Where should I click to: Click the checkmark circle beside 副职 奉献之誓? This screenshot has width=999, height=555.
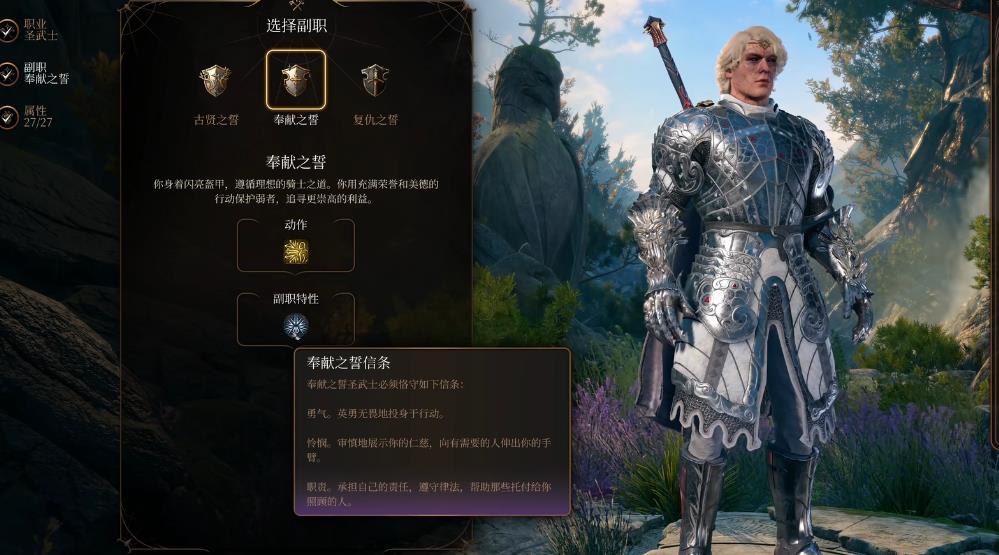tap(8, 74)
